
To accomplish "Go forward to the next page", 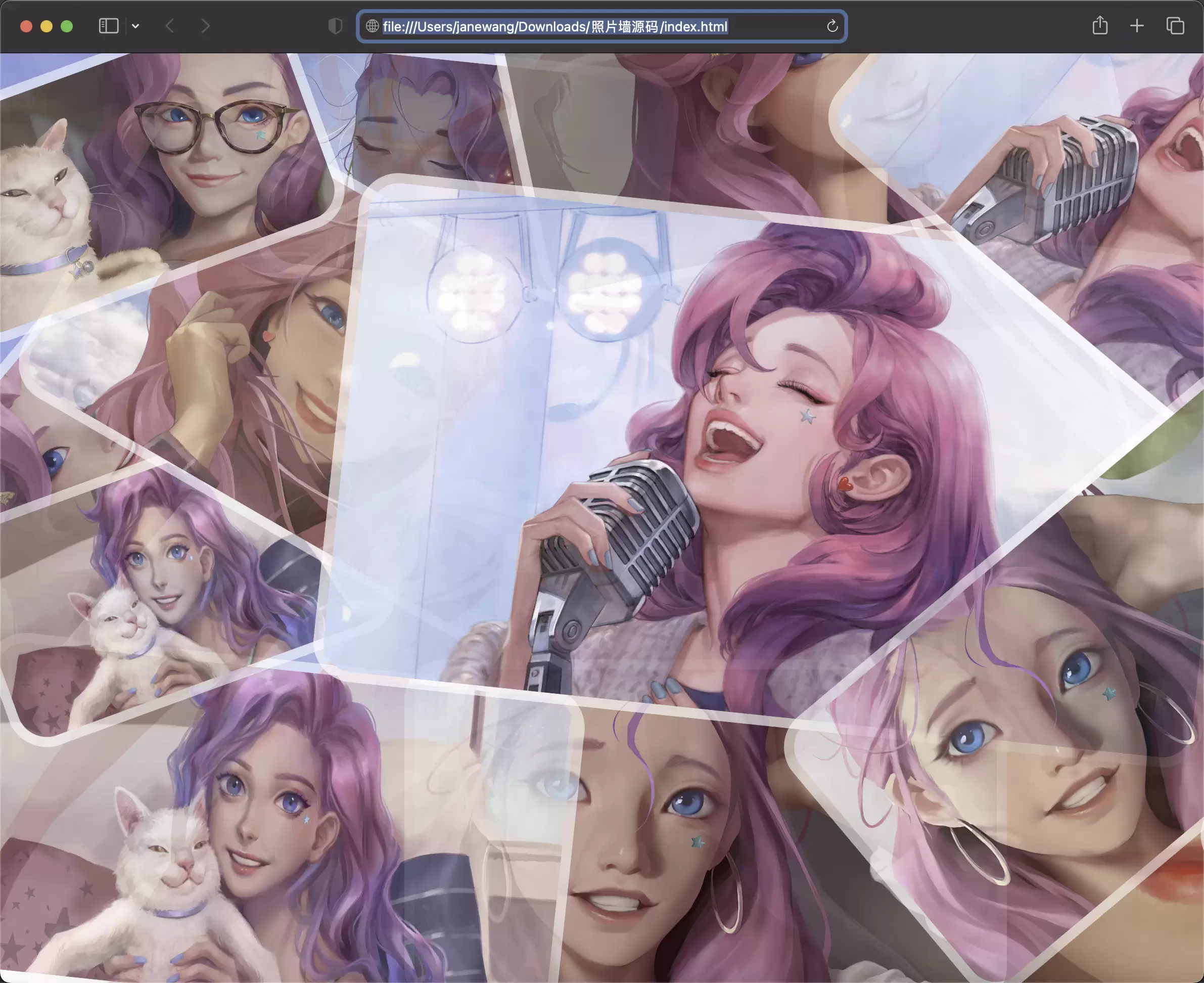I will tap(206, 26).
